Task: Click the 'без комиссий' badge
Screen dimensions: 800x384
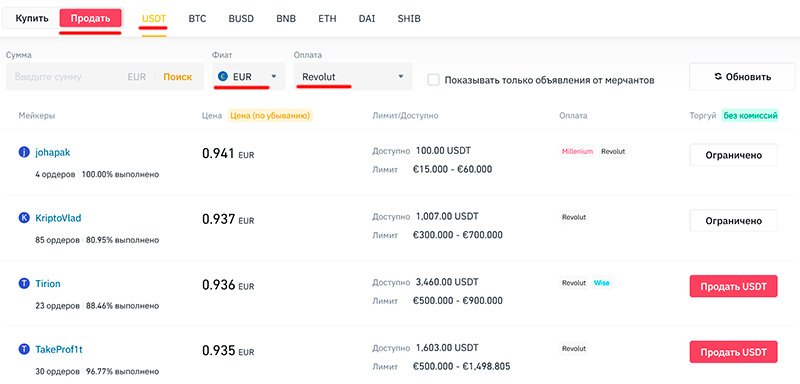Action: [750, 116]
